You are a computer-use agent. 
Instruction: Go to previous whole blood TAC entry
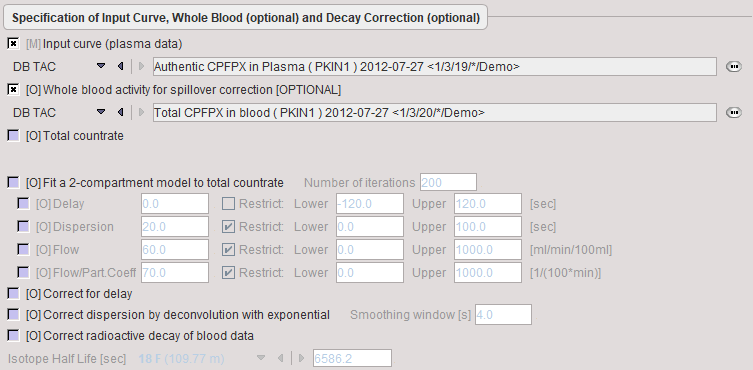pos(121,112)
